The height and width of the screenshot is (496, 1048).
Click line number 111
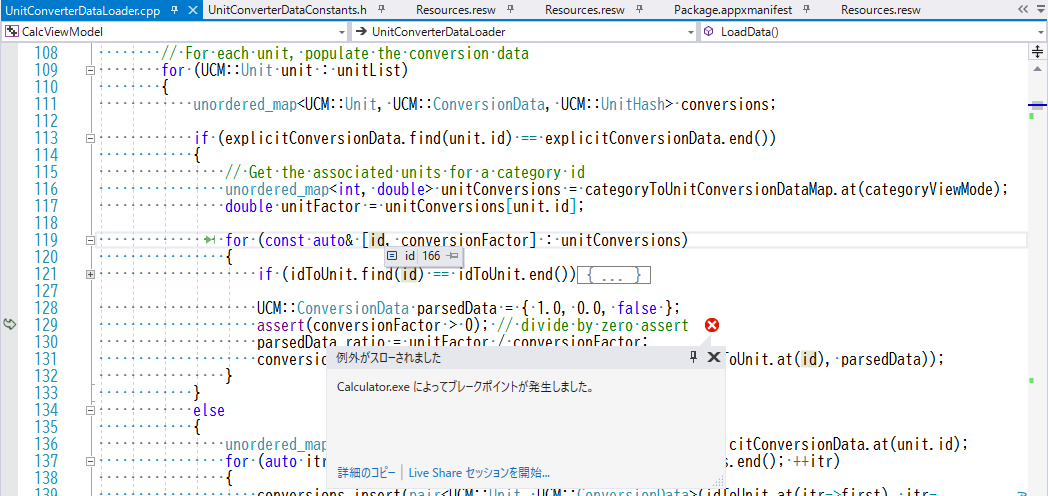point(45,104)
